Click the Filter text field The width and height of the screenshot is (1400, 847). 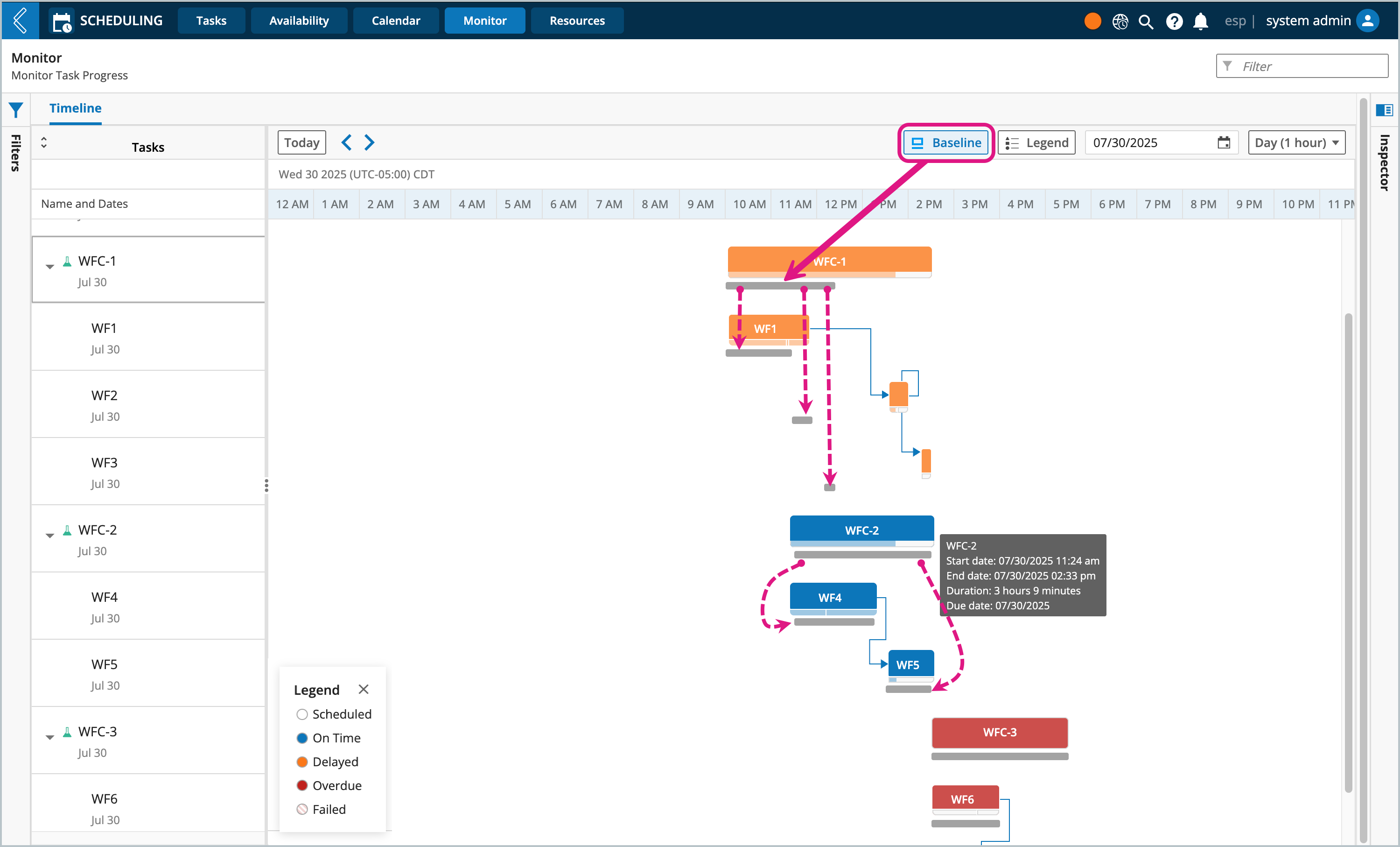[1302, 66]
